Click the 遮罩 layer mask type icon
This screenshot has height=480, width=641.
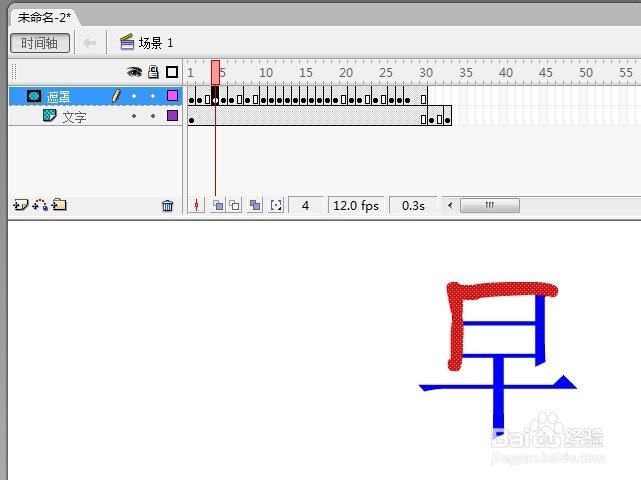34,96
